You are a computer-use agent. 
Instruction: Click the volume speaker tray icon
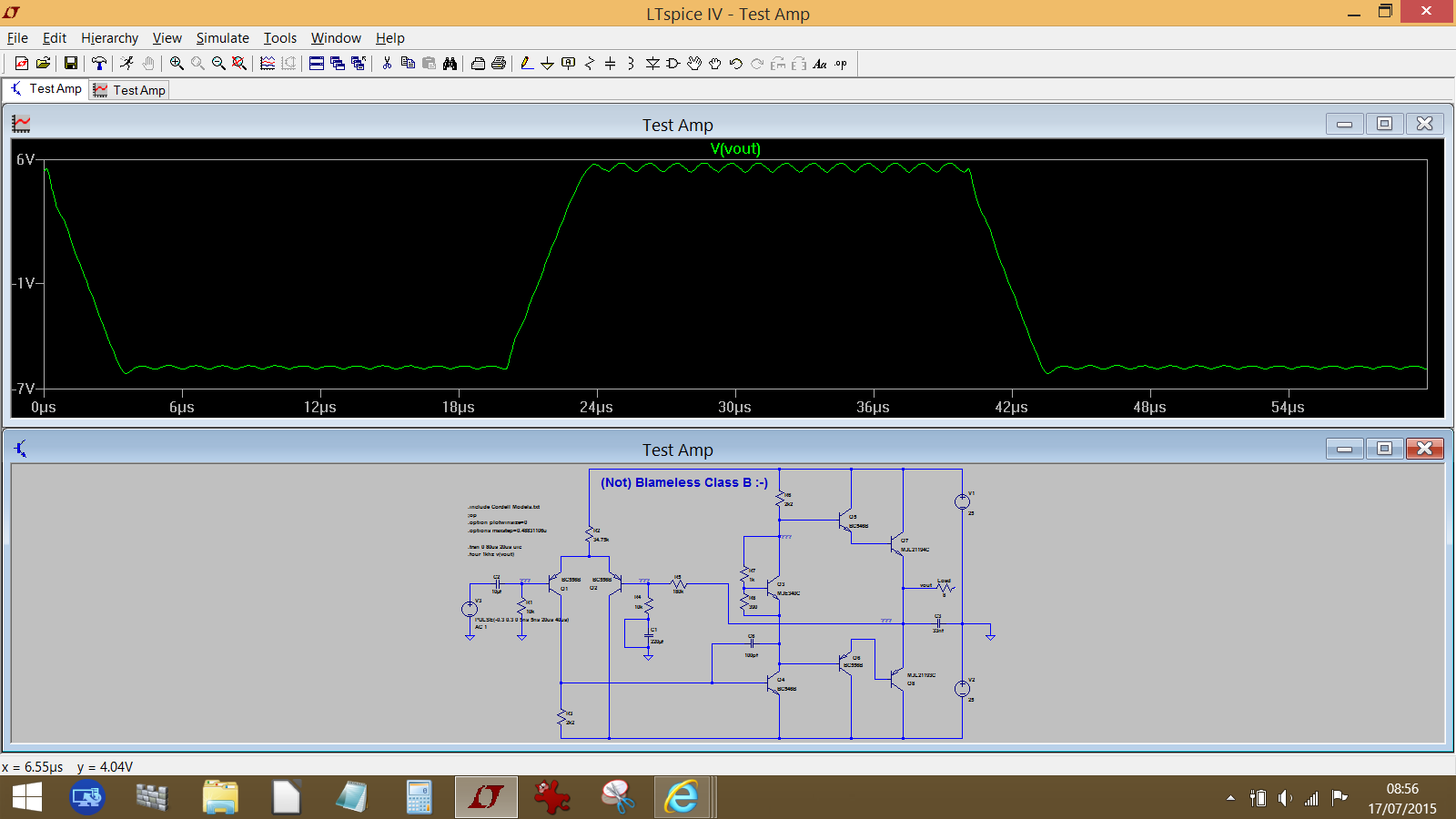(x=1284, y=798)
